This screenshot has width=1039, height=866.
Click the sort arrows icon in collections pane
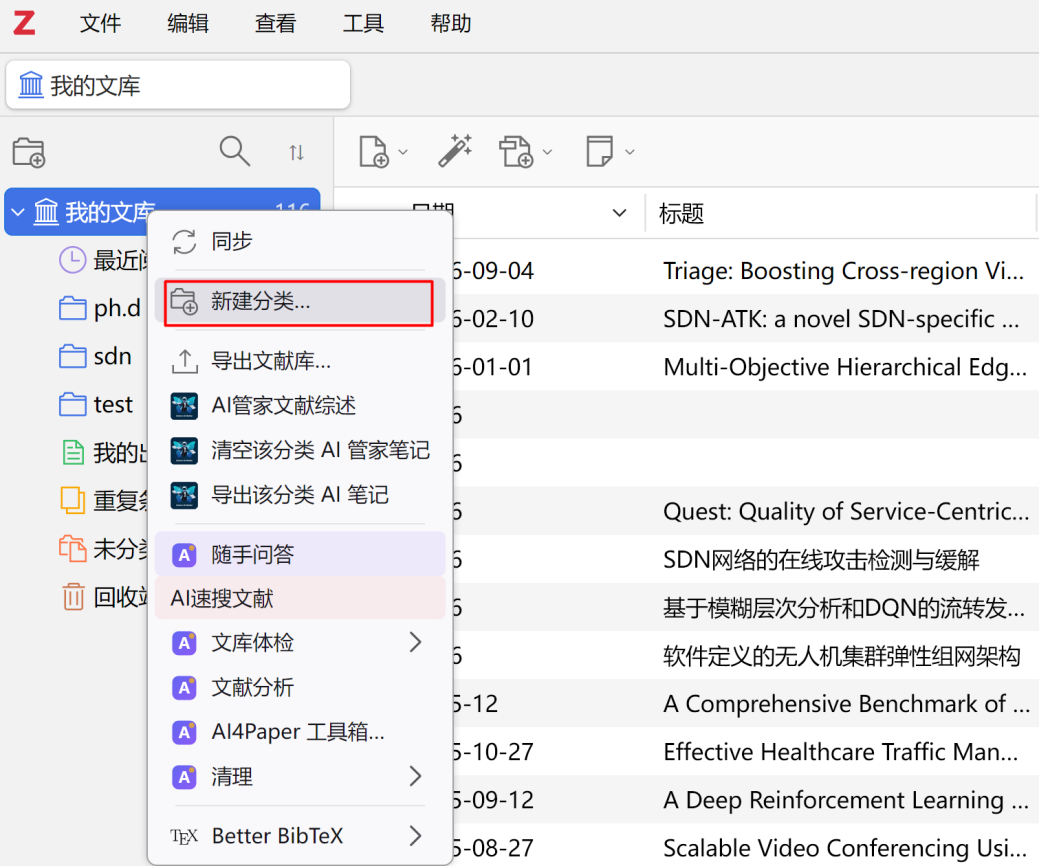click(296, 153)
